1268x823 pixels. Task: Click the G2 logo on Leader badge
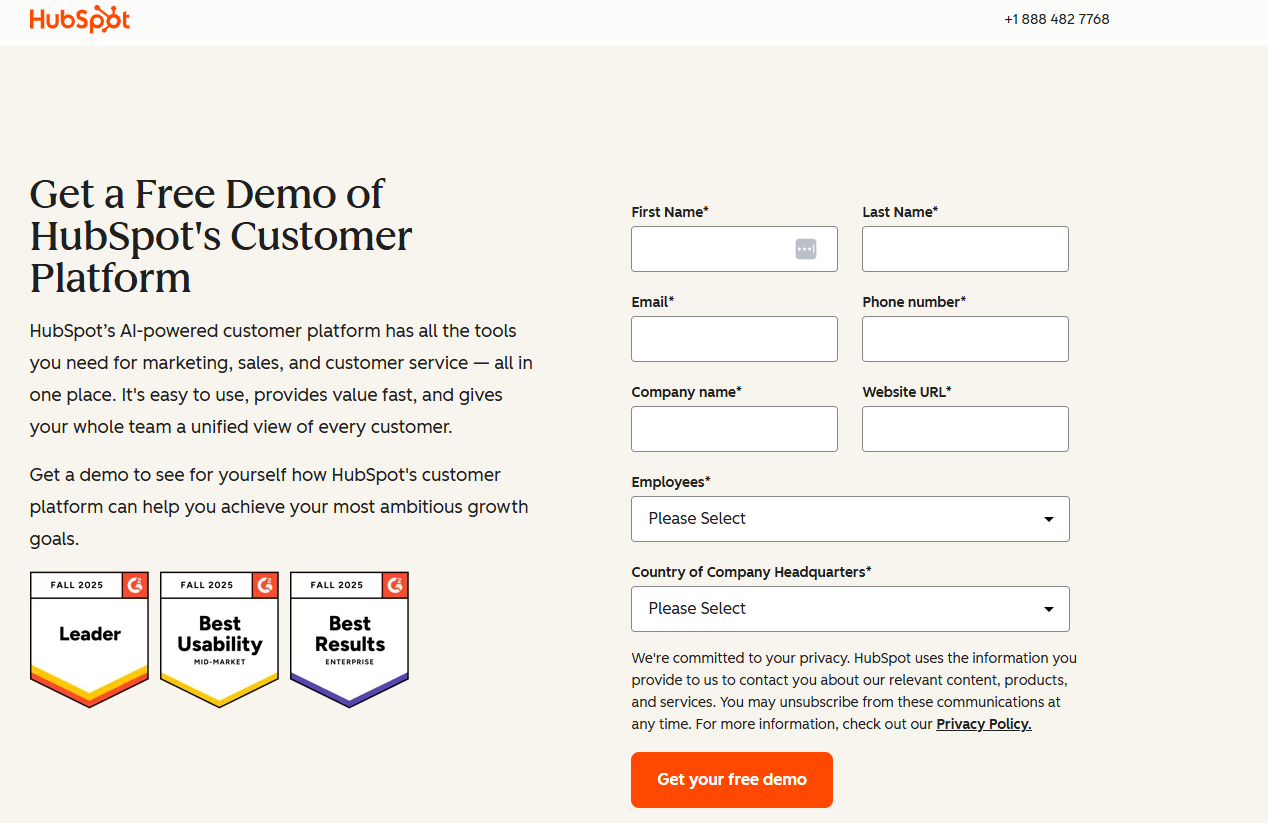135,584
